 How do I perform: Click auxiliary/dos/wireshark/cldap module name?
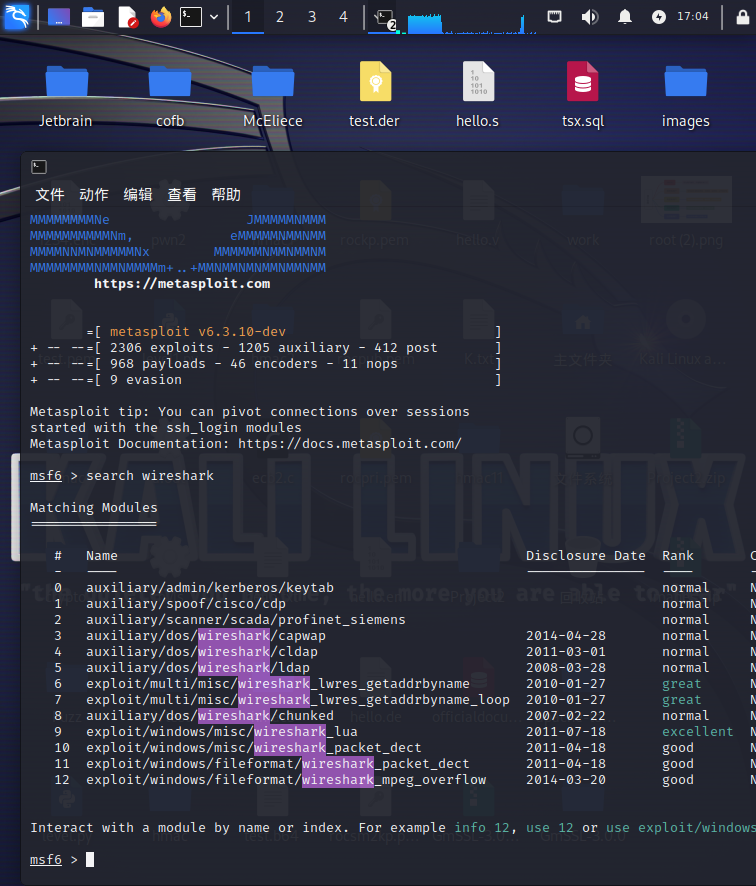click(202, 652)
